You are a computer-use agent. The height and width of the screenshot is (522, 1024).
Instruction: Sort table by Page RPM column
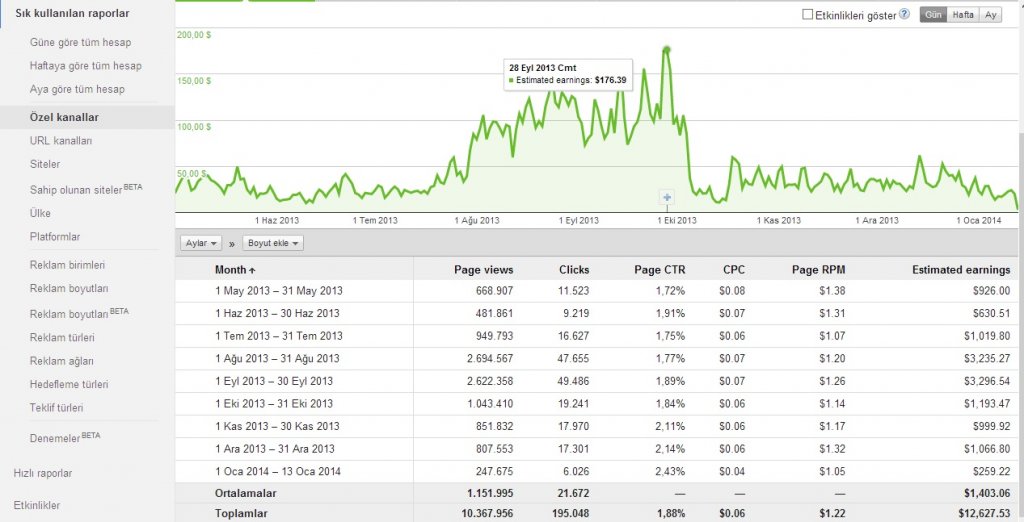click(x=818, y=270)
